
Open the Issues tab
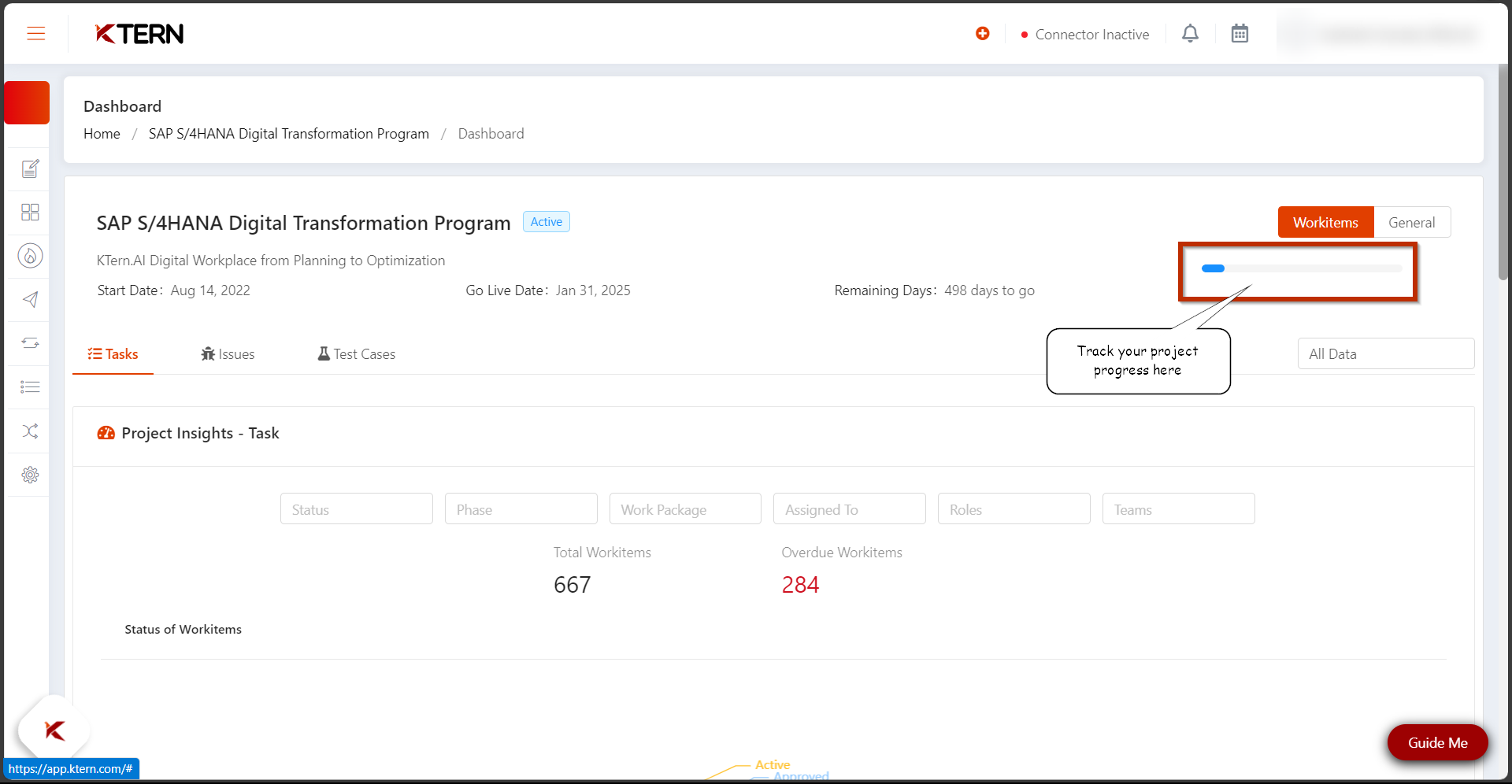(x=228, y=354)
